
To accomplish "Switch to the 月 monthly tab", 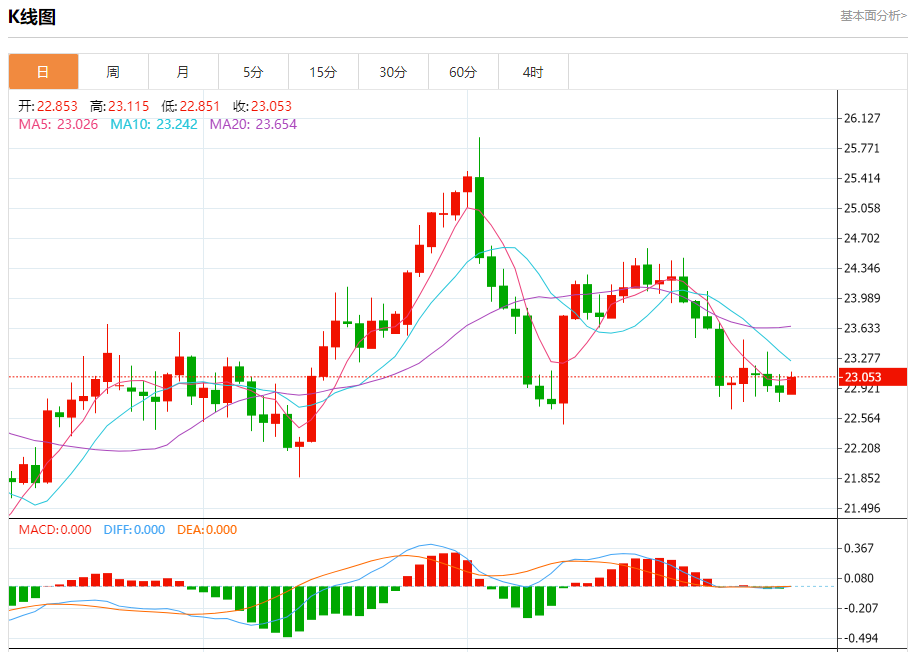I will coord(183,72).
